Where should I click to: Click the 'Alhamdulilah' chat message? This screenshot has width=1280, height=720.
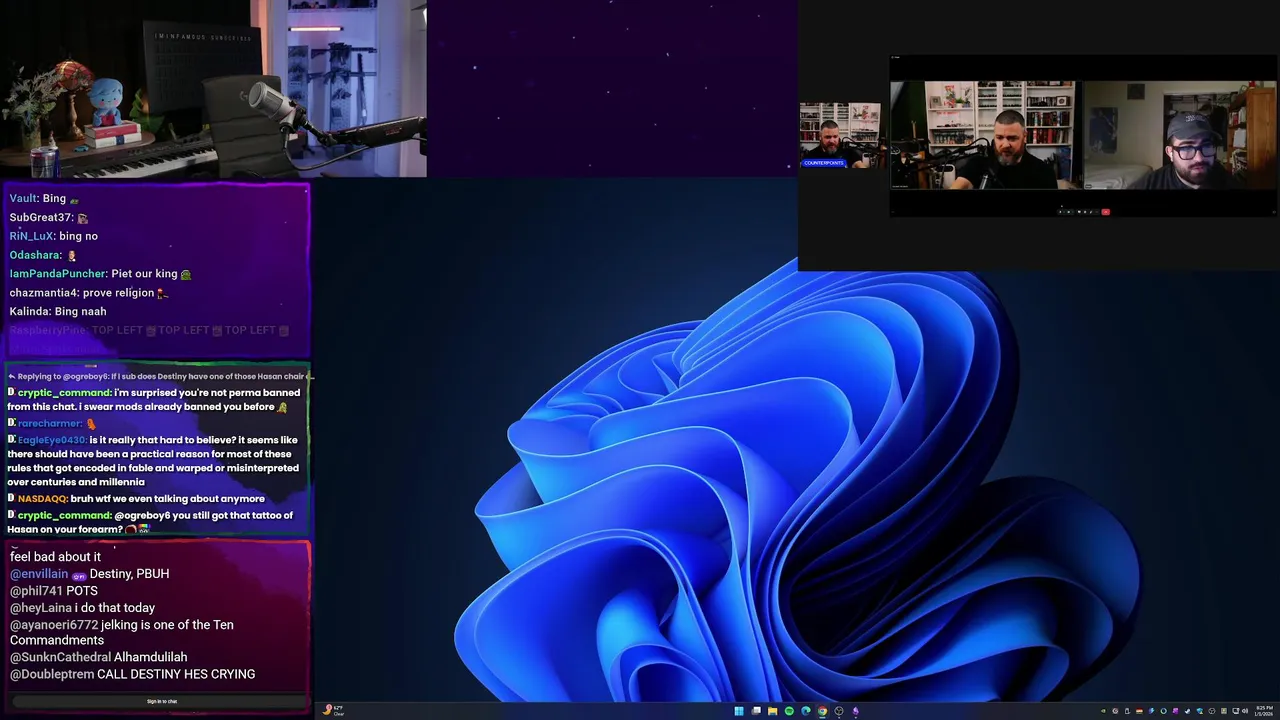point(151,657)
